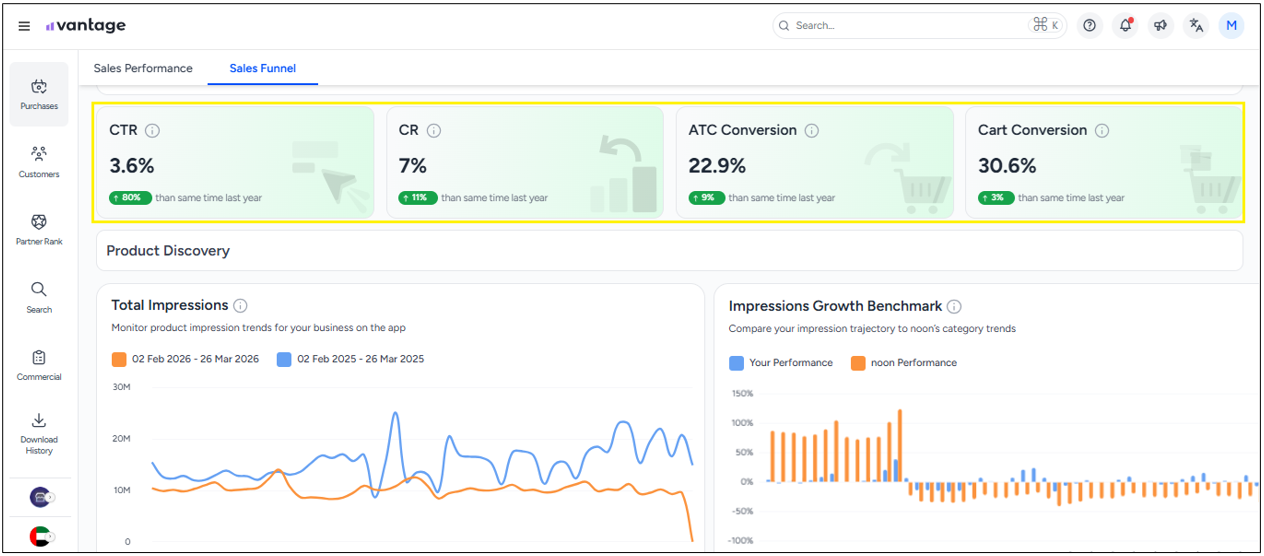This screenshot has height=556, width=1264.
Task: Open Download History in sidebar
Action: 39,433
